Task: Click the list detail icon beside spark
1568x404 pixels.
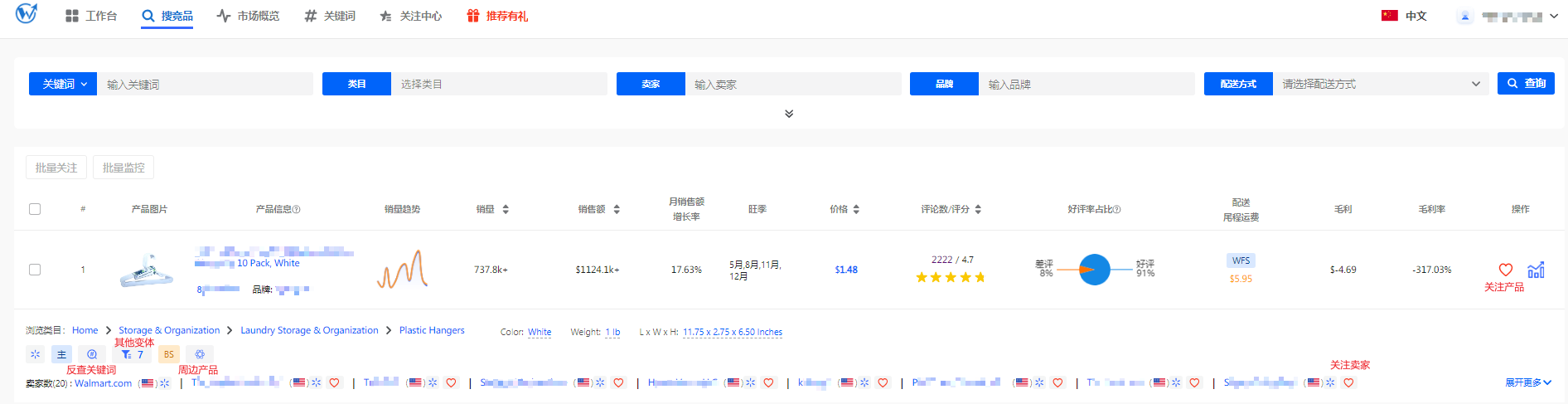Action: pos(61,354)
